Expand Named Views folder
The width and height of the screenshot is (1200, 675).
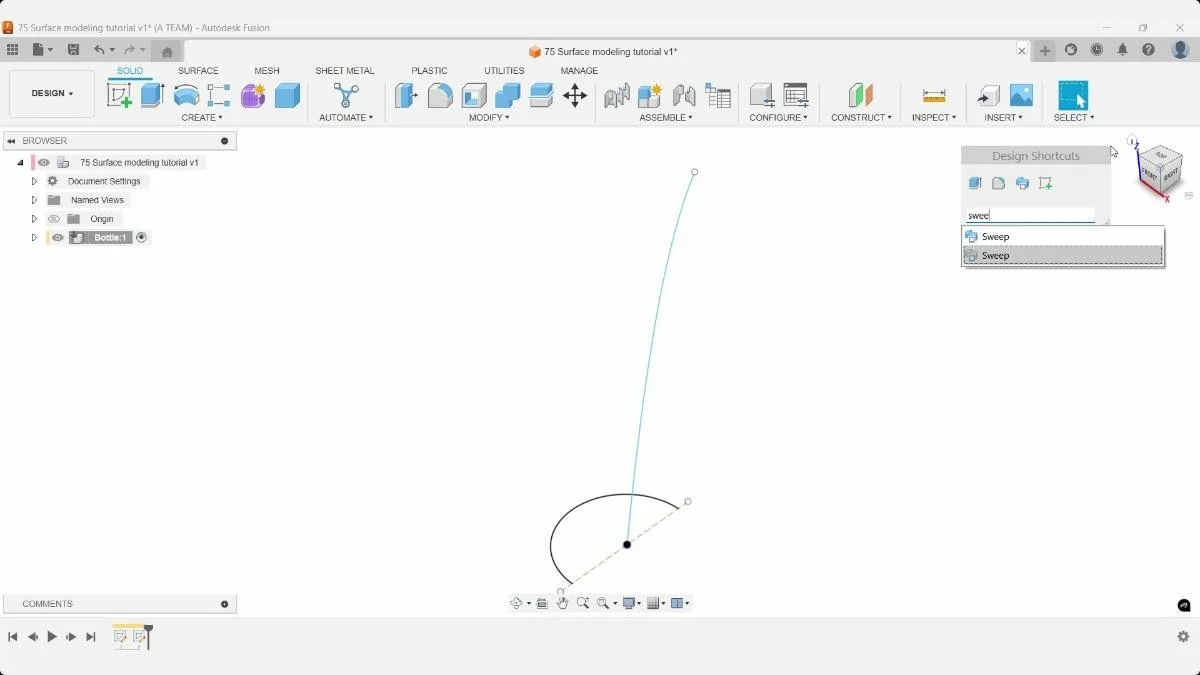click(34, 200)
